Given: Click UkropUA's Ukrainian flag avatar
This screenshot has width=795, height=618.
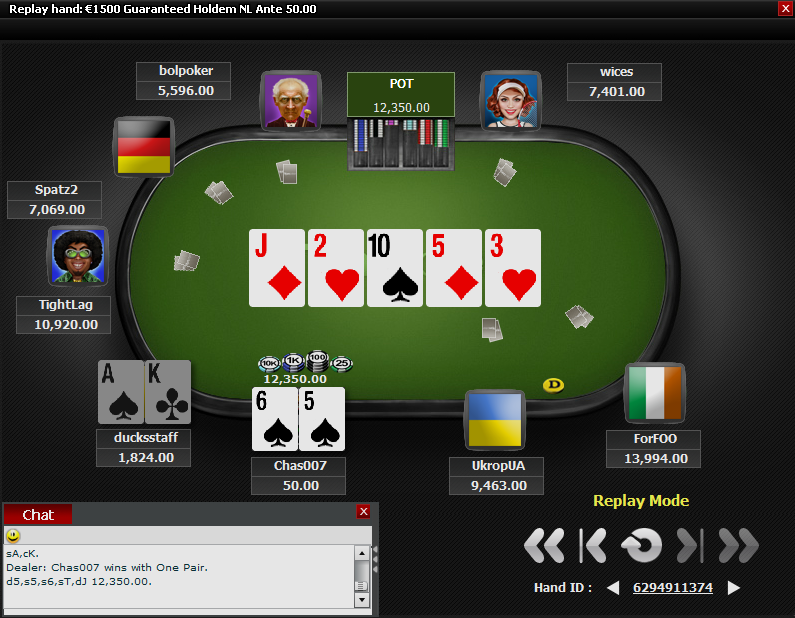Looking at the screenshot, I should tap(495, 420).
